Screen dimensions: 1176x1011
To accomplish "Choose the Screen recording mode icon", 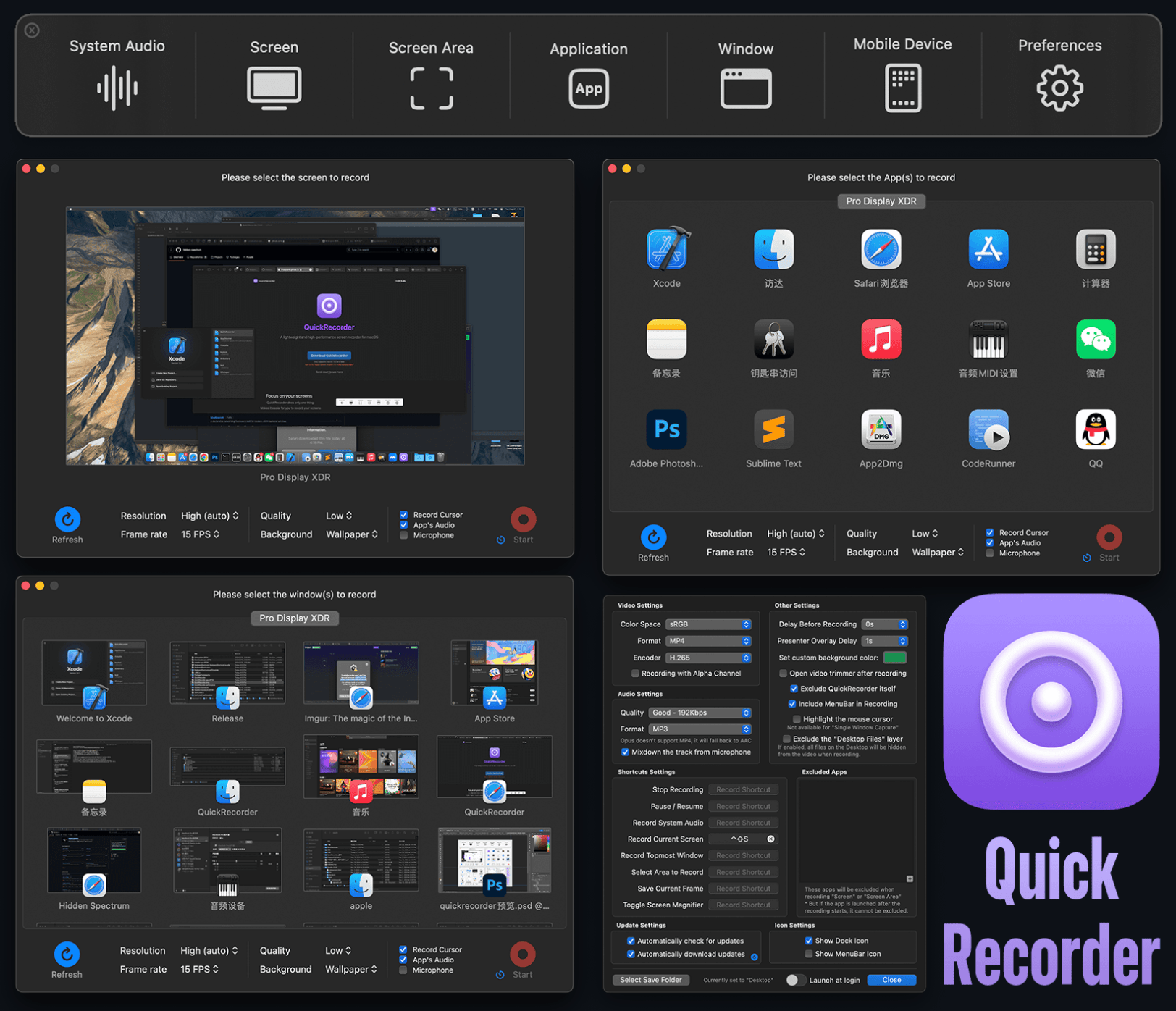I will point(274,88).
